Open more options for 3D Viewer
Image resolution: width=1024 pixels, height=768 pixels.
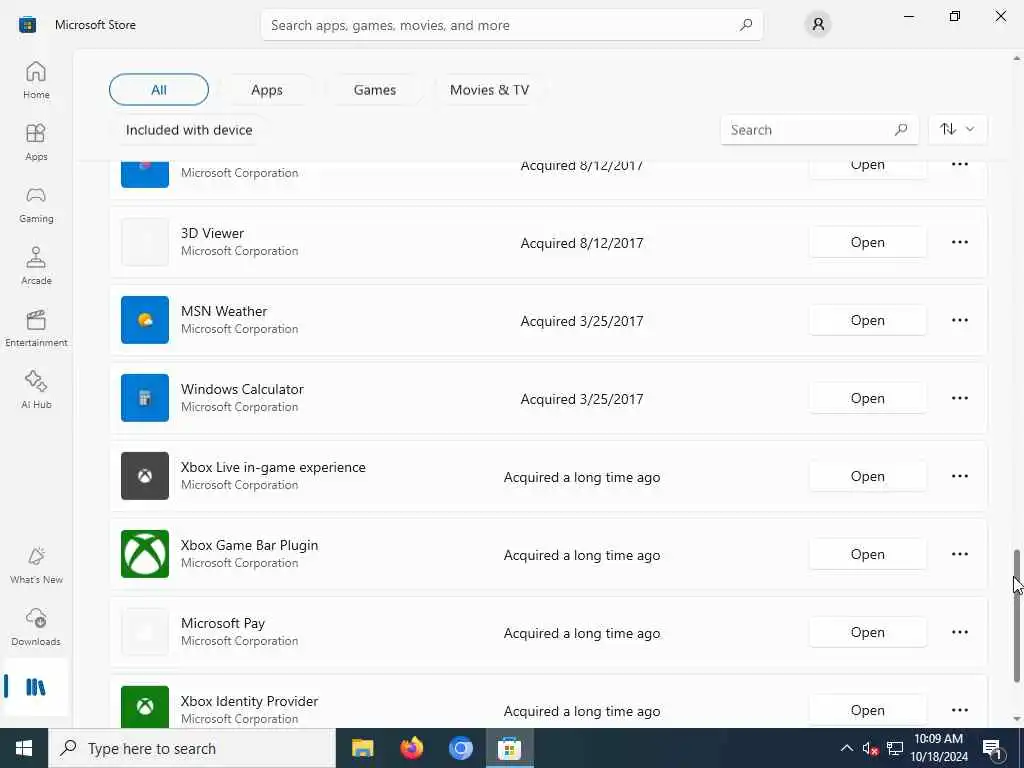959,242
